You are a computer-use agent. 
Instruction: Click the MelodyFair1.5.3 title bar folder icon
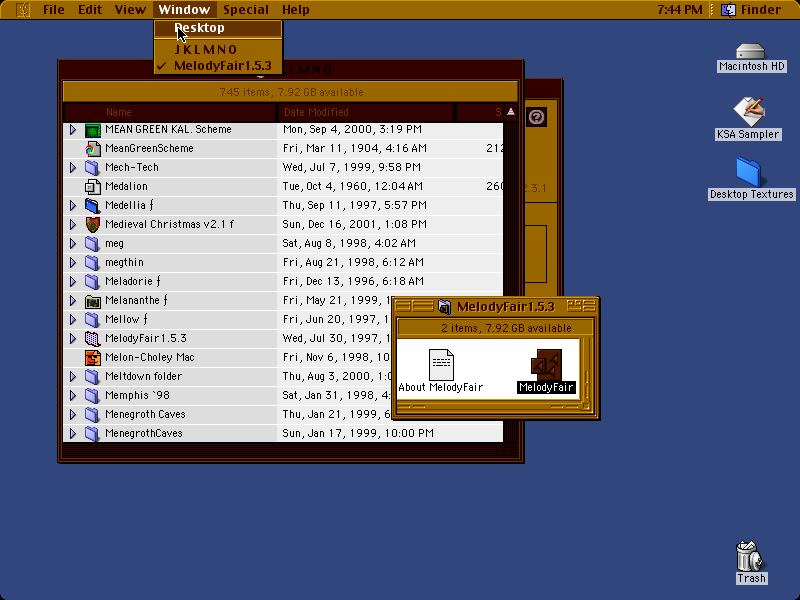coord(445,307)
